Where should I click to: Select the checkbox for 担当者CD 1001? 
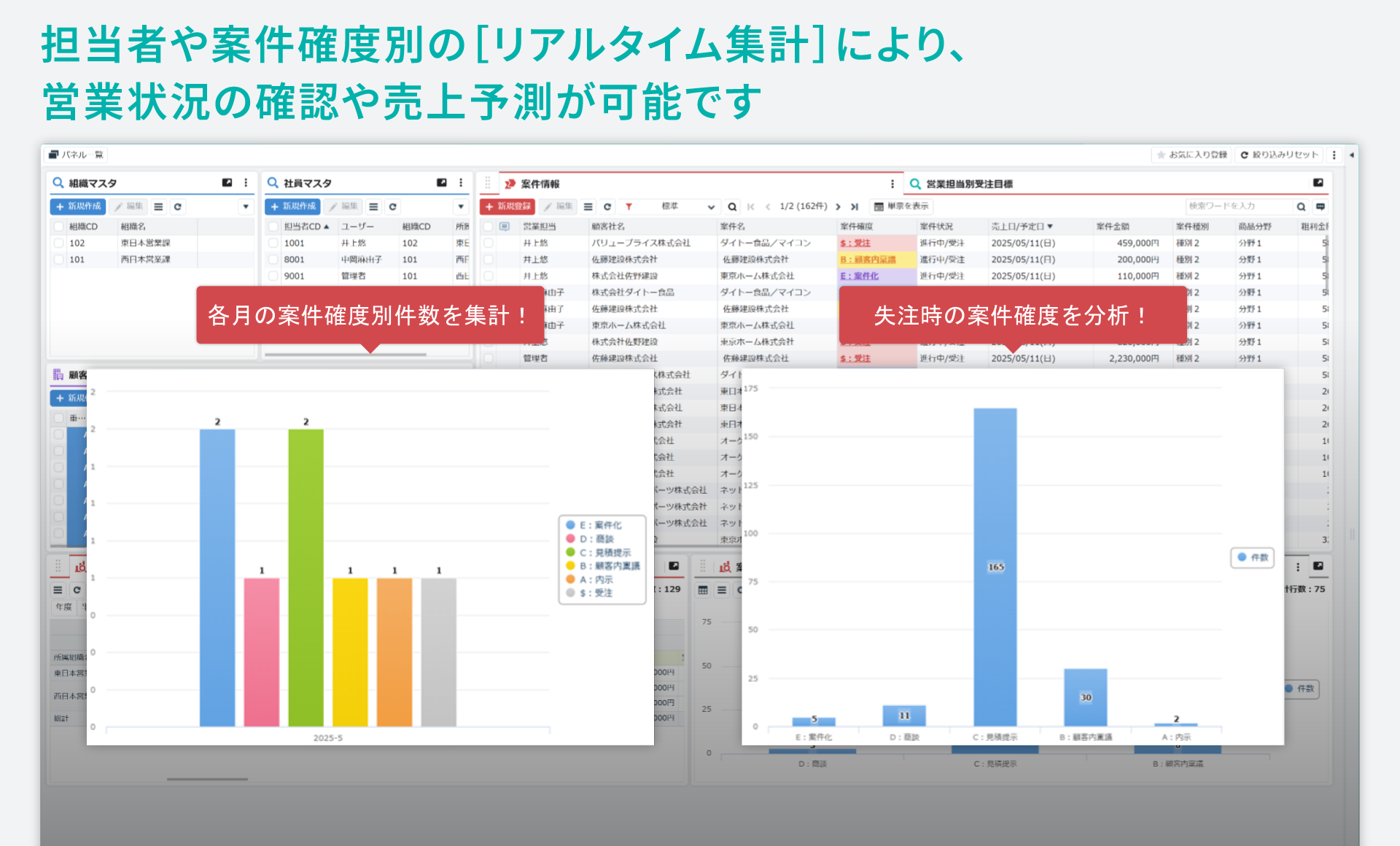[x=273, y=243]
